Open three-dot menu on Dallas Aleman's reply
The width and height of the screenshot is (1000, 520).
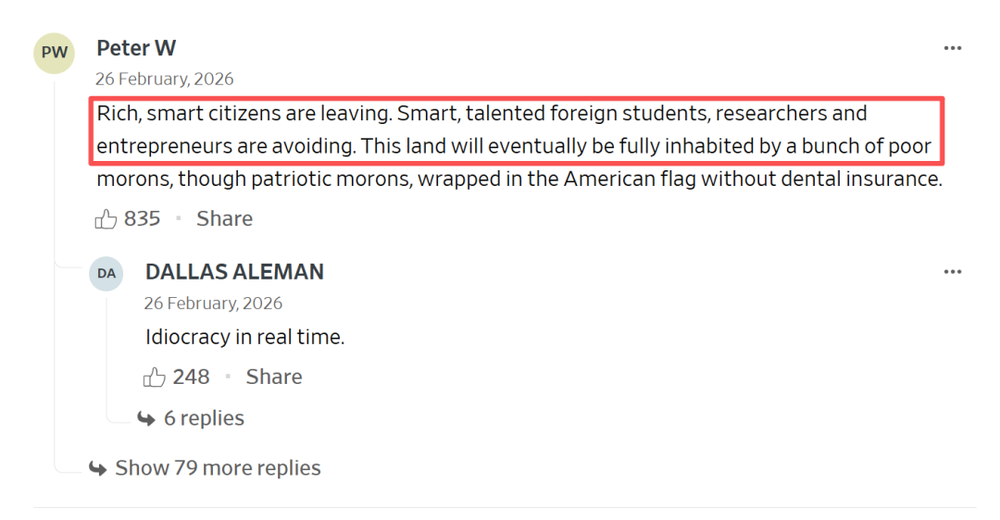coord(952,272)
